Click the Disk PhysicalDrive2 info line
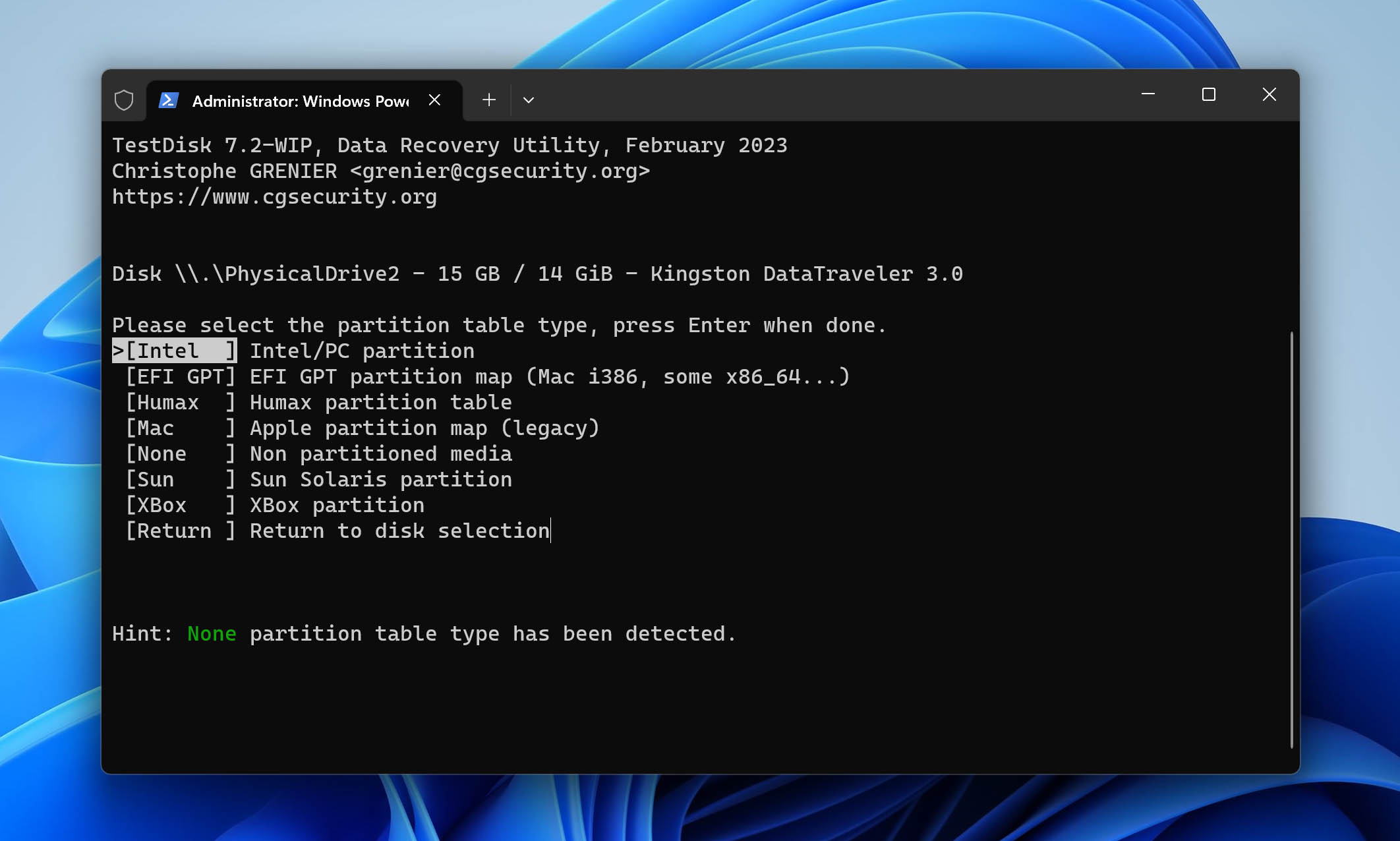This screenshot has width=1400, height=841. [x=537, y=274]
